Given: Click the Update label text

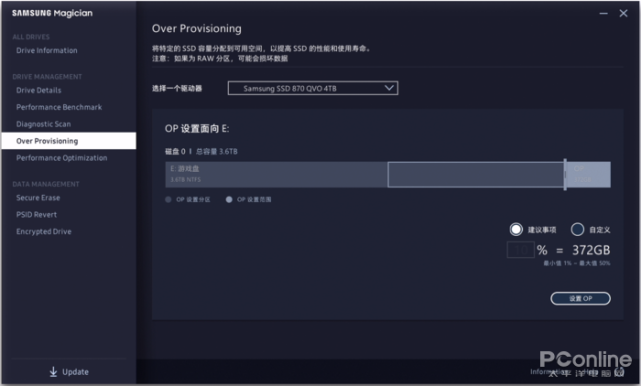Looking at the screenshot, I should point(75,372).
